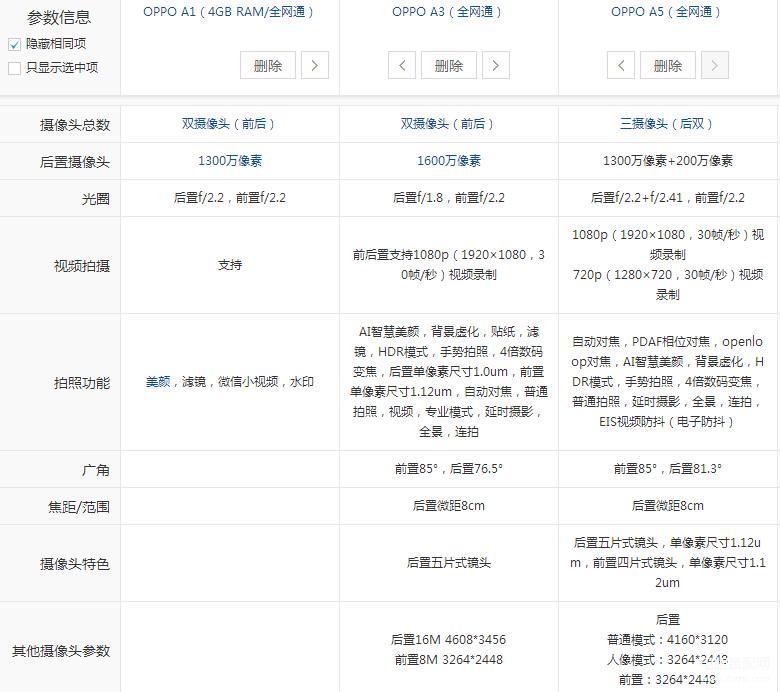Enable the 只显示选中项 checkbox
Viewport: 780px width, 692px height.
click(14, 68)
